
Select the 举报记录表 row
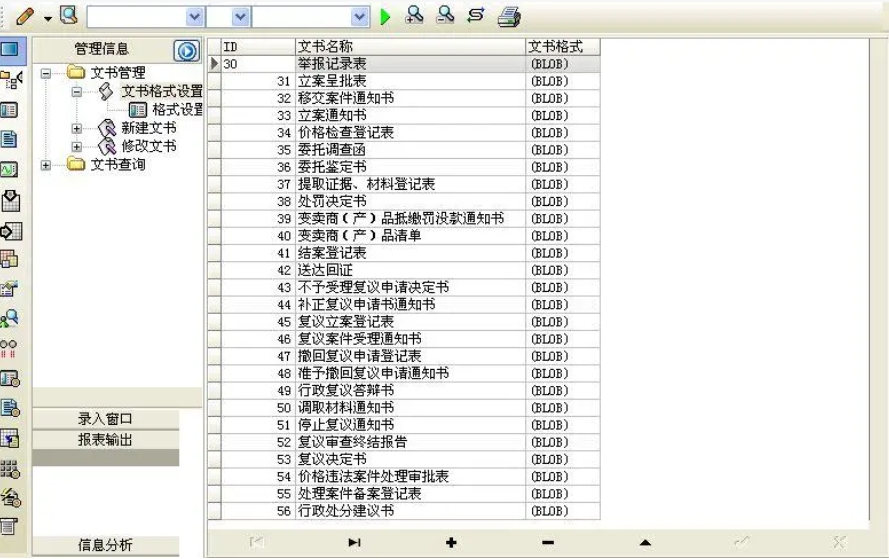point(404,63)
